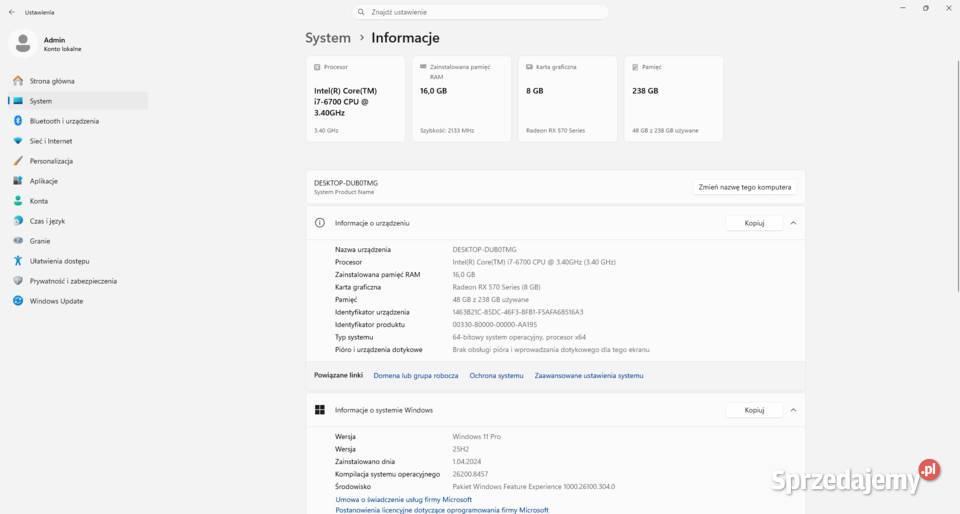Click the Karta graficzna card icon

pos(529,67)
